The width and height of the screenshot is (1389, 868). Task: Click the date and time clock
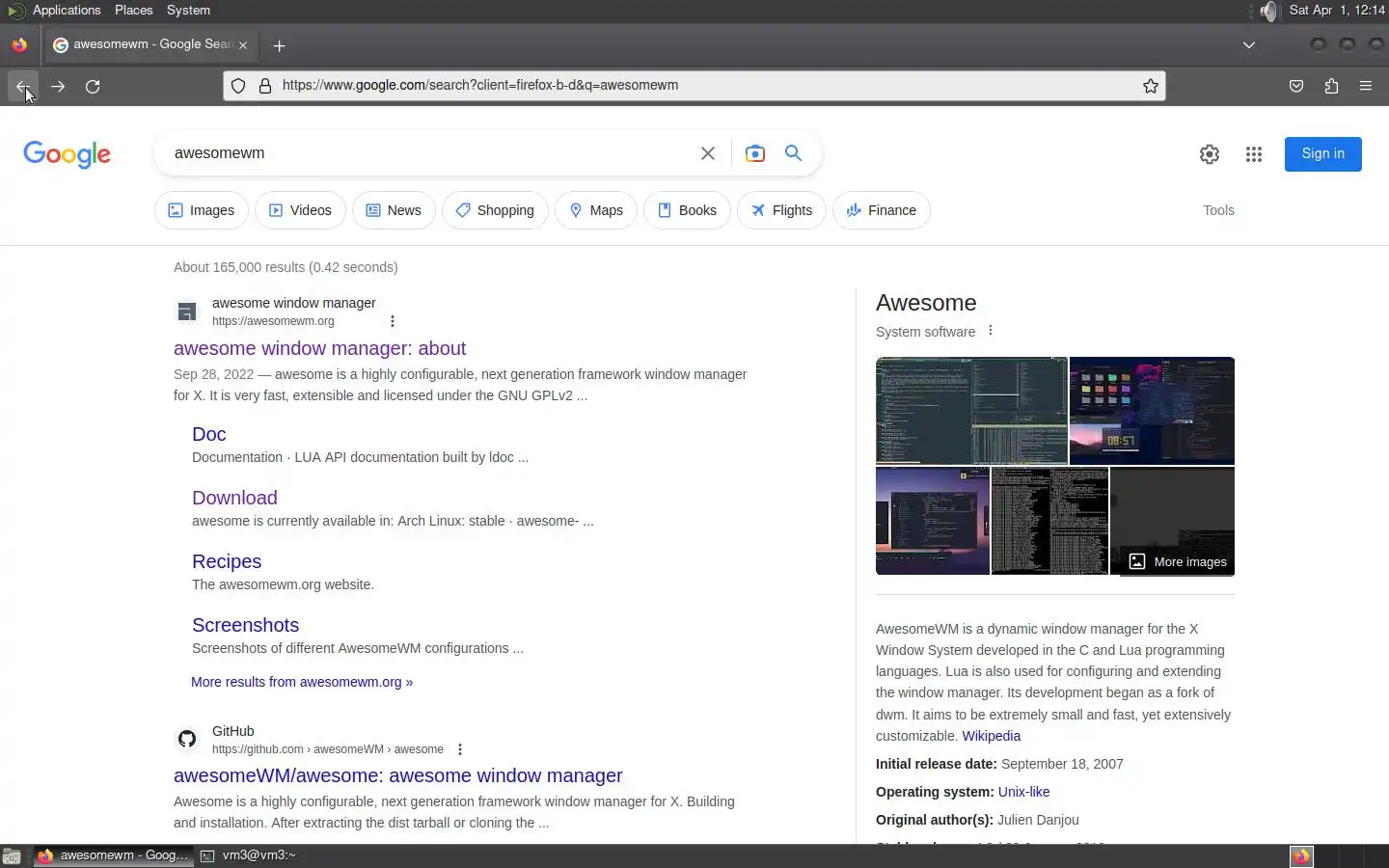(1337, 11)
